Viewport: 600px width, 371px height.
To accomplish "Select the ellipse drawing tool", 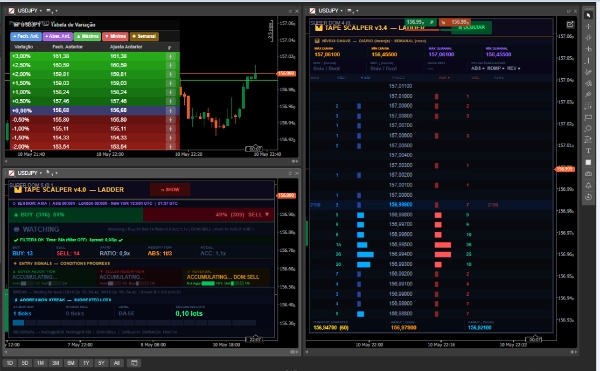I will pos(588,128).
